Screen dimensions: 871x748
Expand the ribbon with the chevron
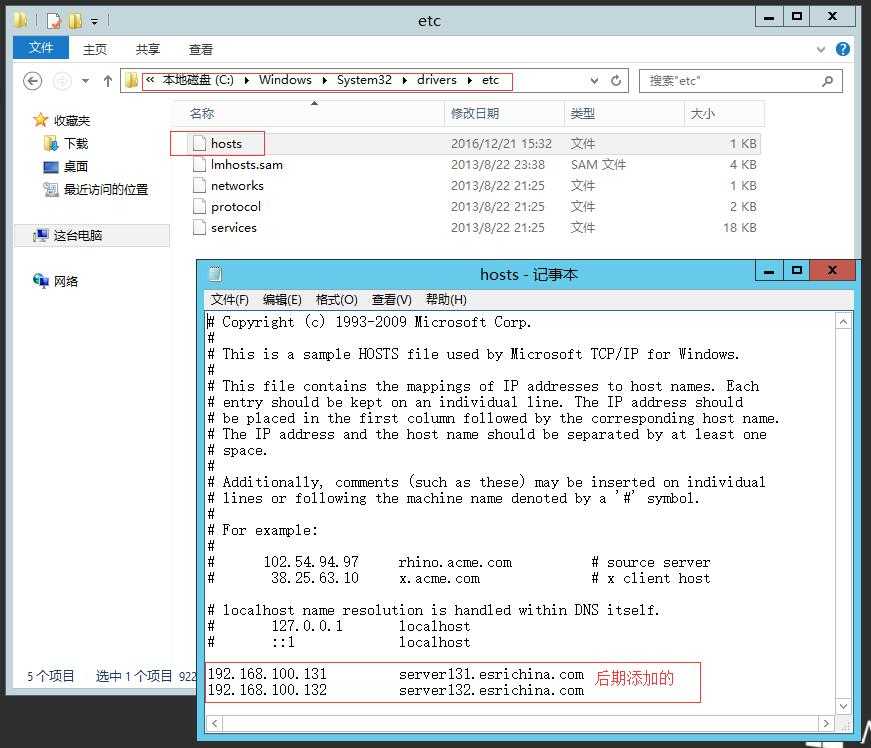coord(820,49)
